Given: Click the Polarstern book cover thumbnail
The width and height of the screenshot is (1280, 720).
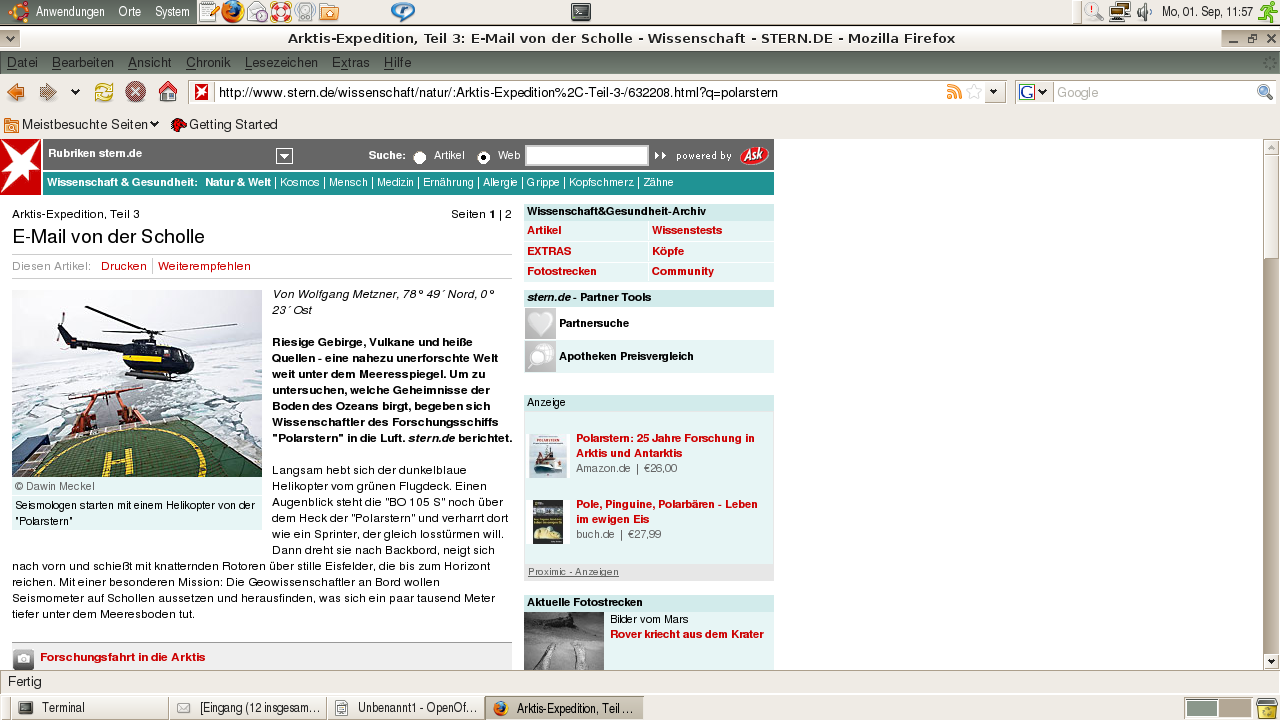Looking at the screenshot, I should point(548,455).
